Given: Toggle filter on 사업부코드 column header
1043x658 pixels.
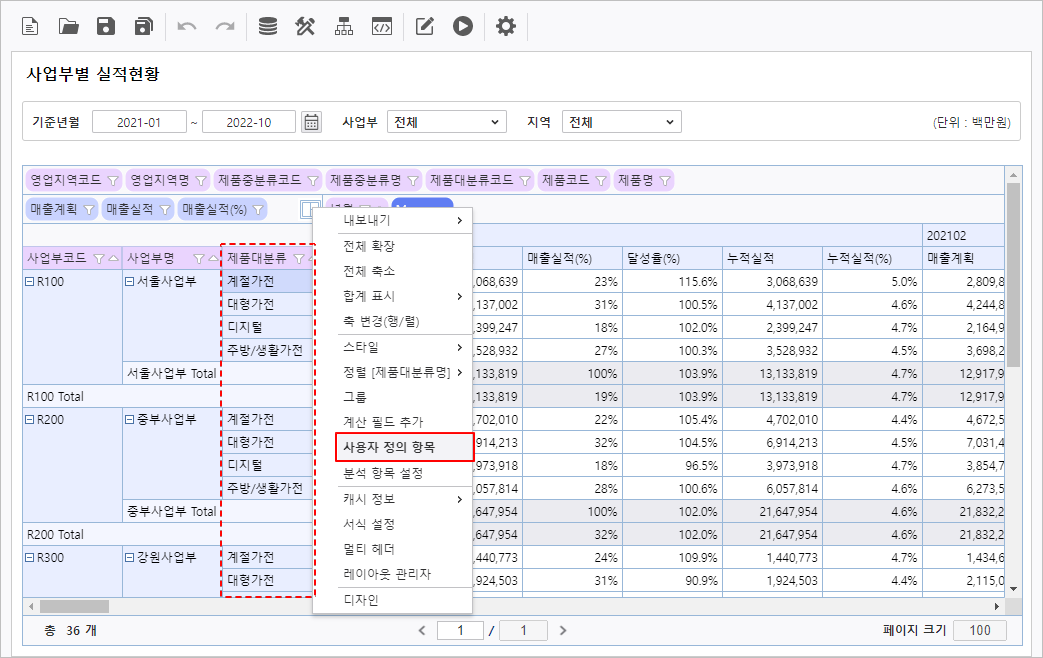Looking at the screenshot, I should pos(98,258).
